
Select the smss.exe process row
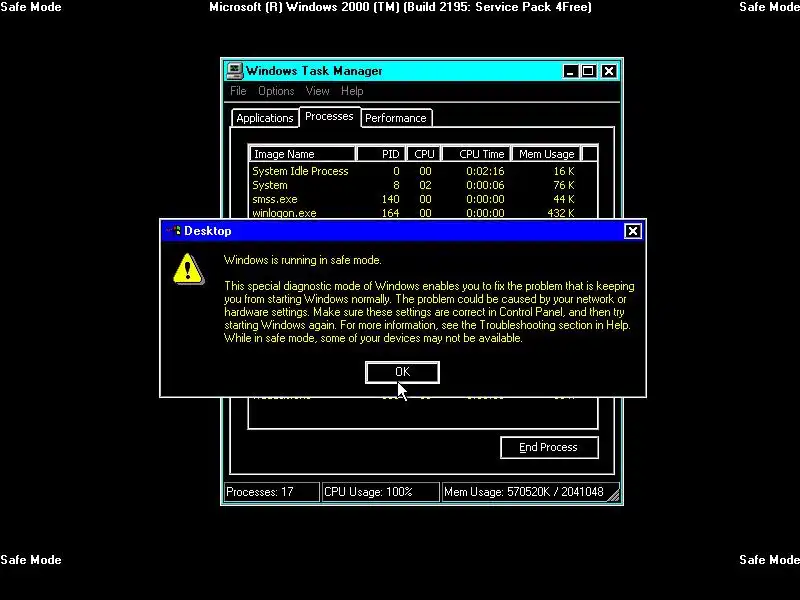[422, 199]
